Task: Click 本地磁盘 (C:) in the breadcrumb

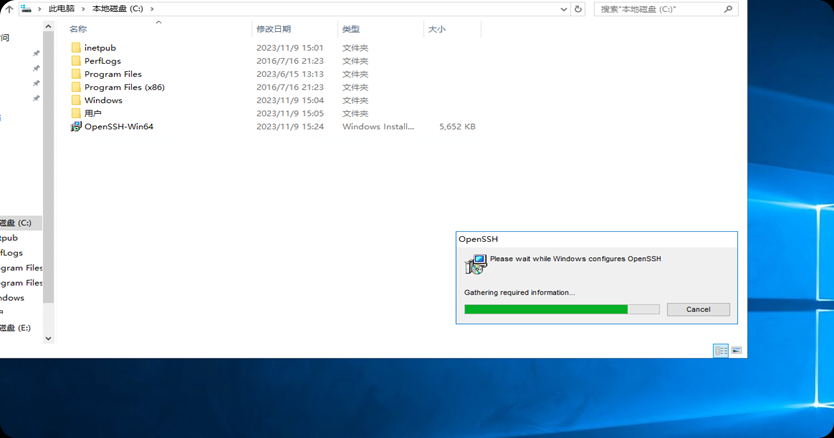Action: click(118, 9)
